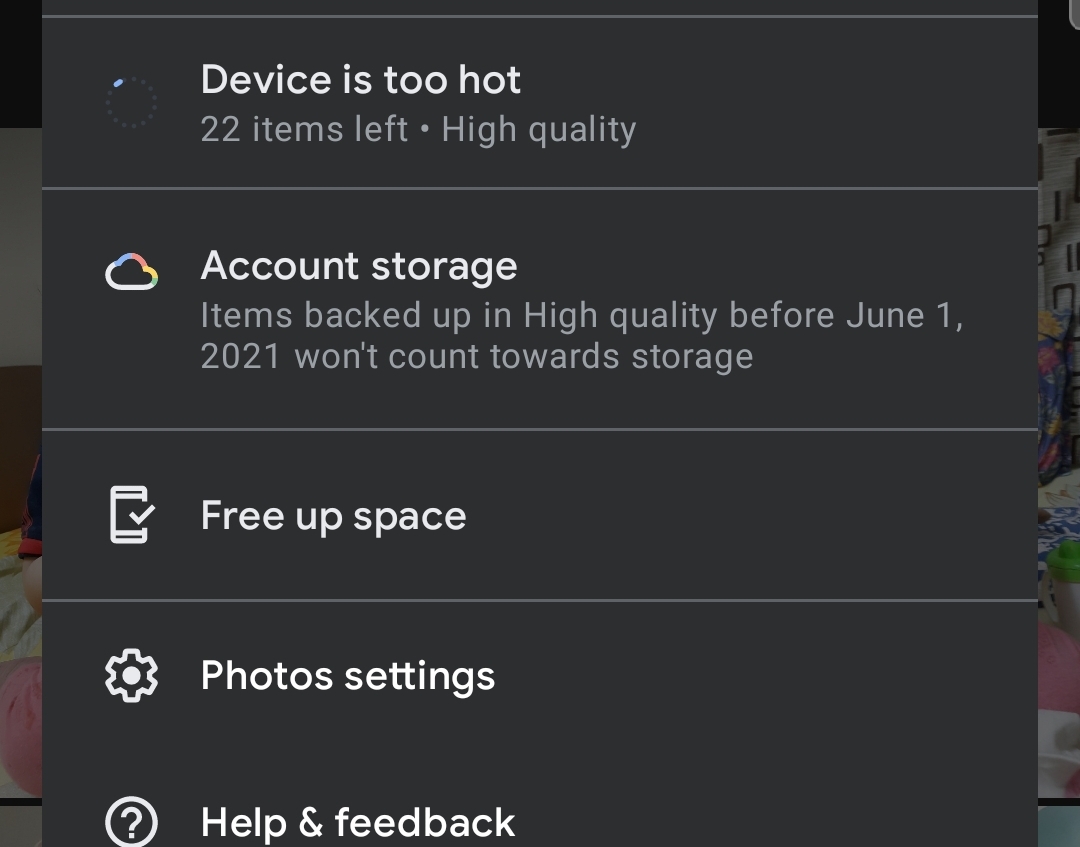Tap the Free up space phone icon

pyautogui.click(x=131, y=515)
